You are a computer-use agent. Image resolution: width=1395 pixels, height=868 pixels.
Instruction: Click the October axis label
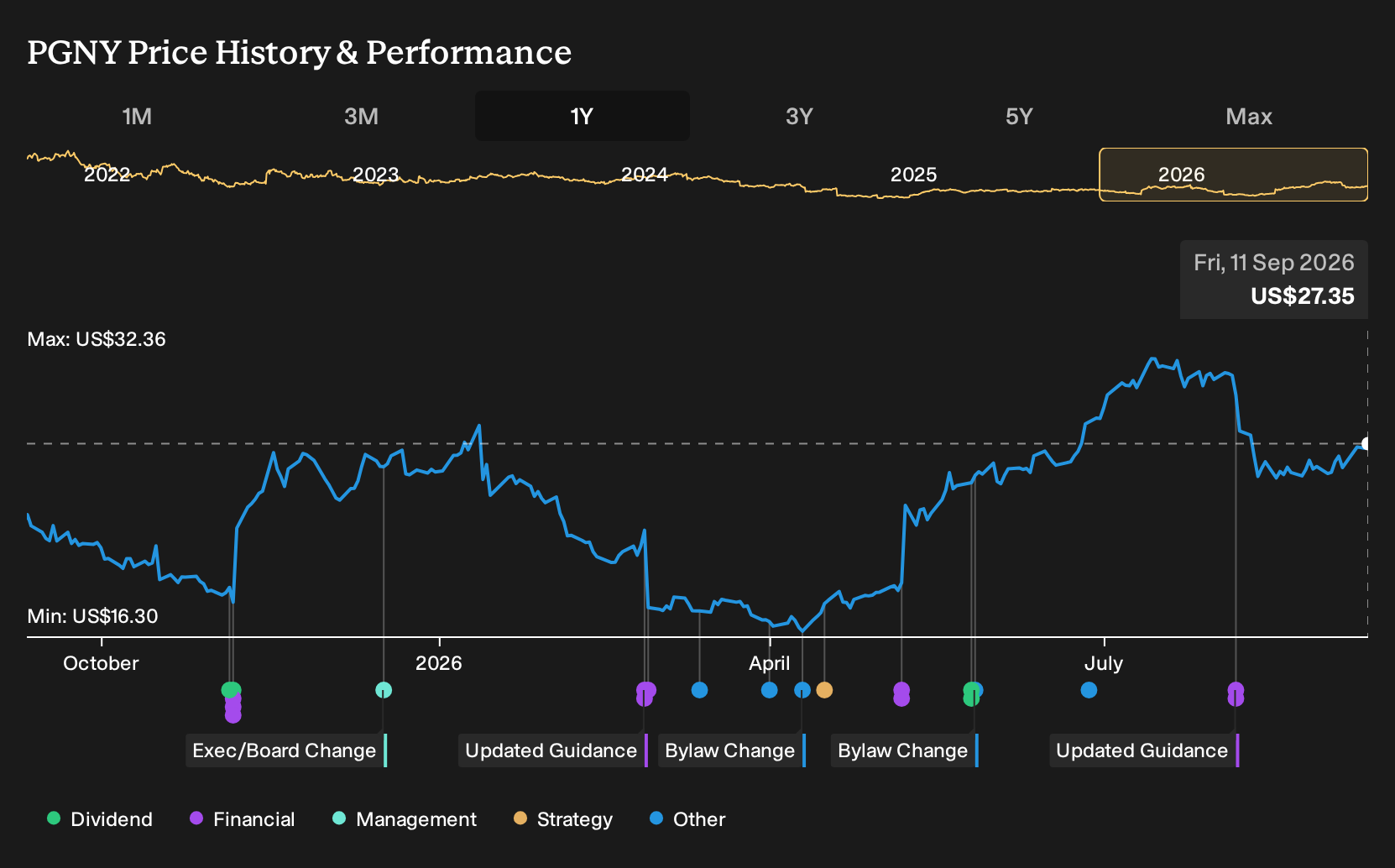[101, 663]
